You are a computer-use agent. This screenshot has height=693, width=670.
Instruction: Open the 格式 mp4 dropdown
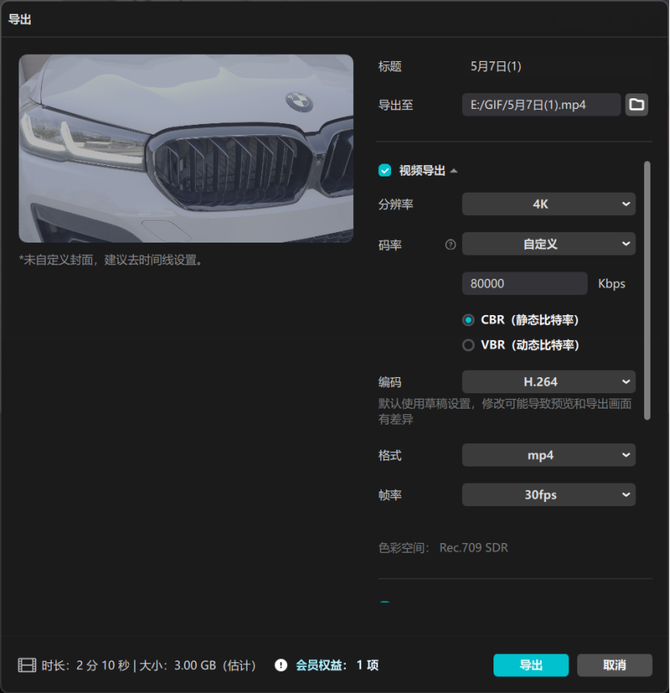pos(548,455)
